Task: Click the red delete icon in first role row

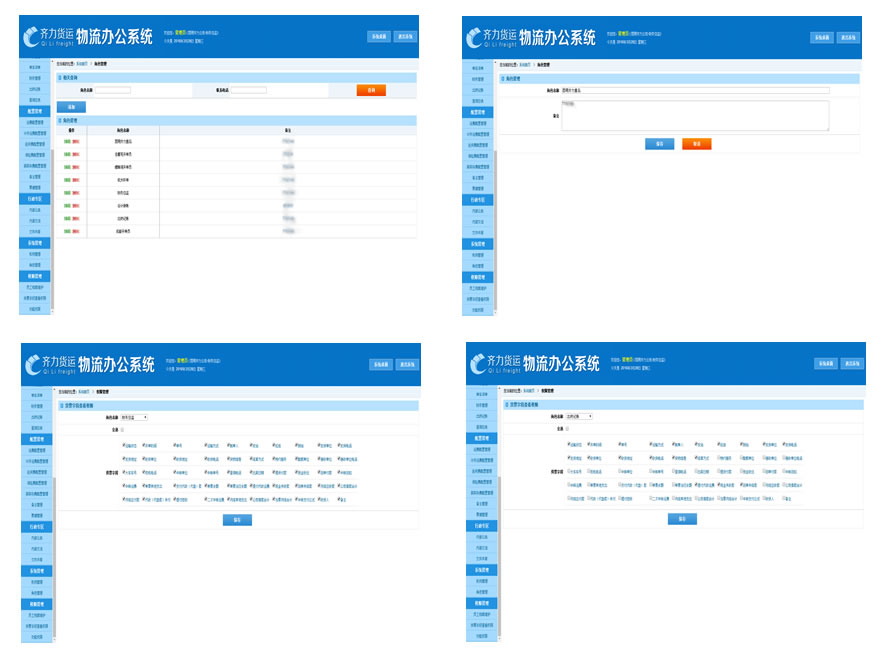Action: (76, 141)
